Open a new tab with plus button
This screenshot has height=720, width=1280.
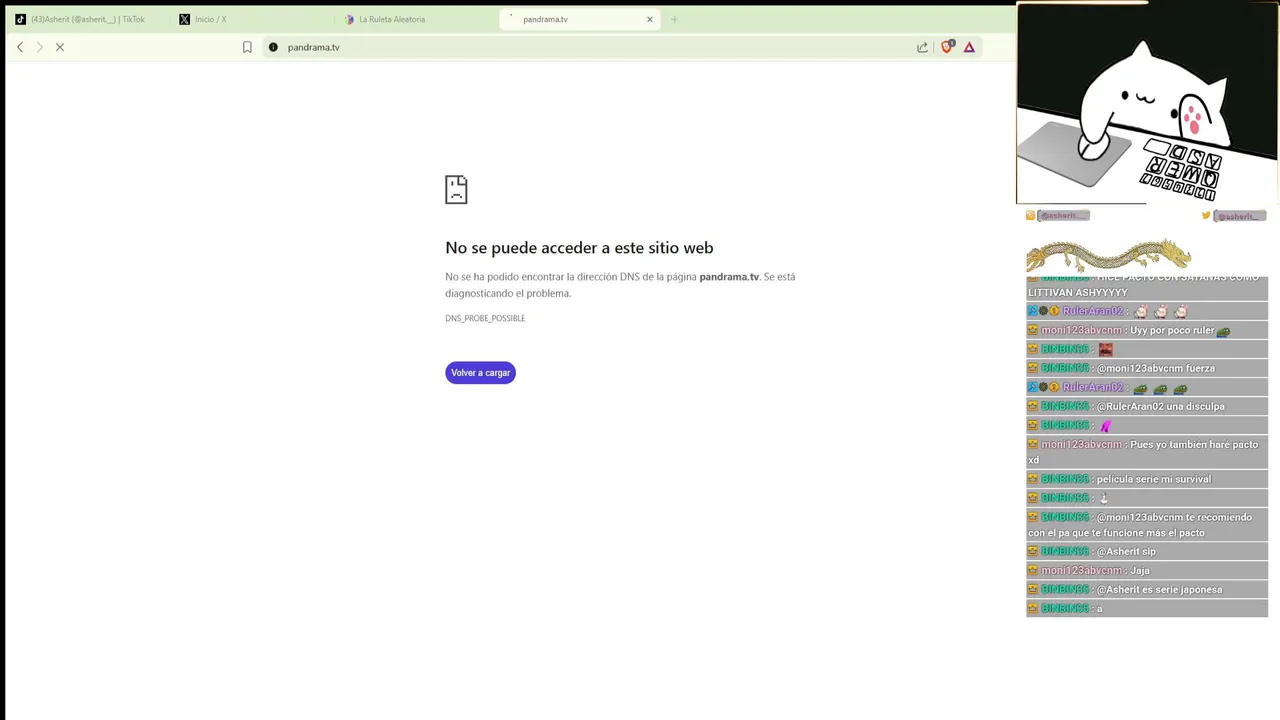pos(674,19)
